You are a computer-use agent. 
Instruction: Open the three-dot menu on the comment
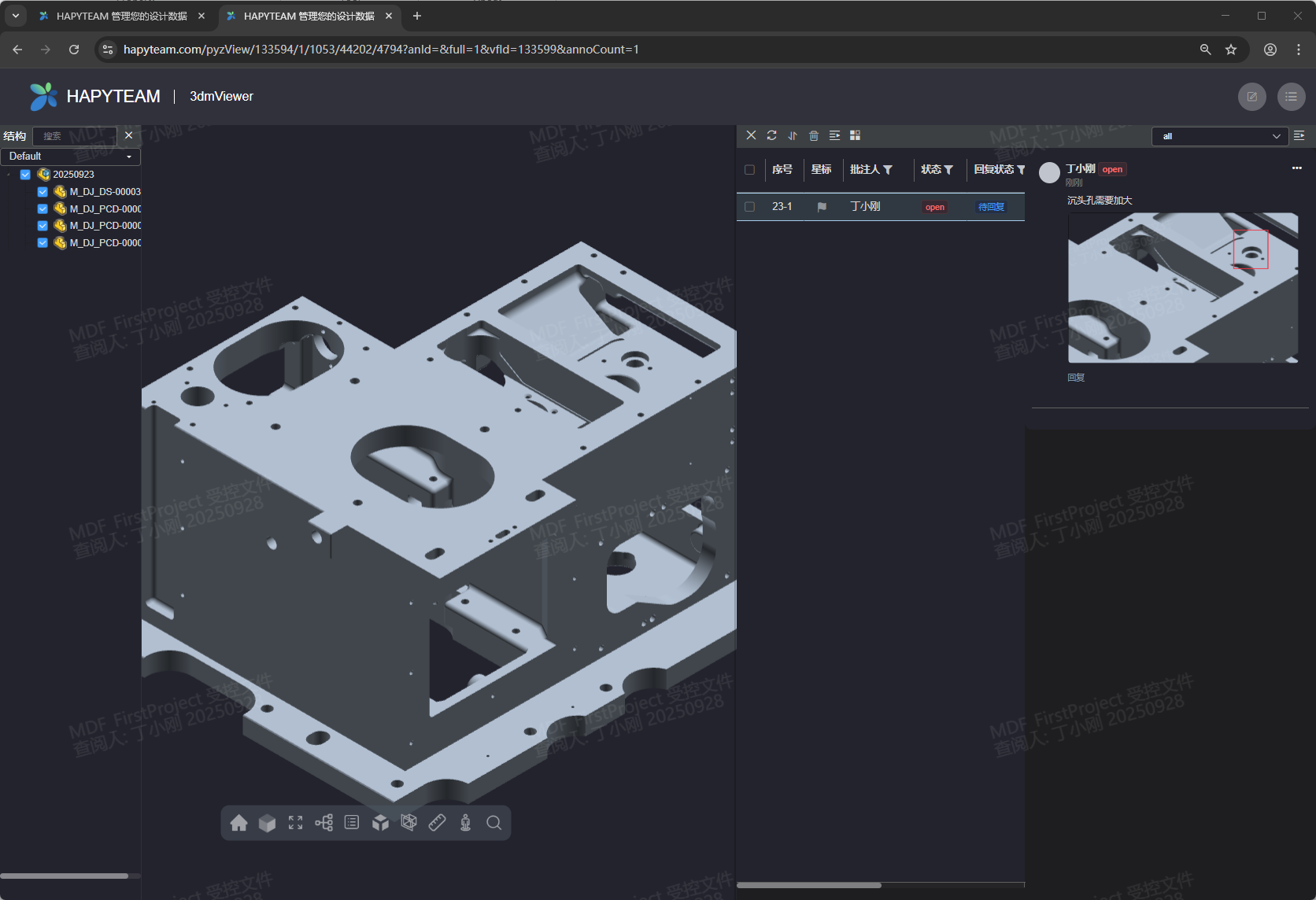point(1296,168)
